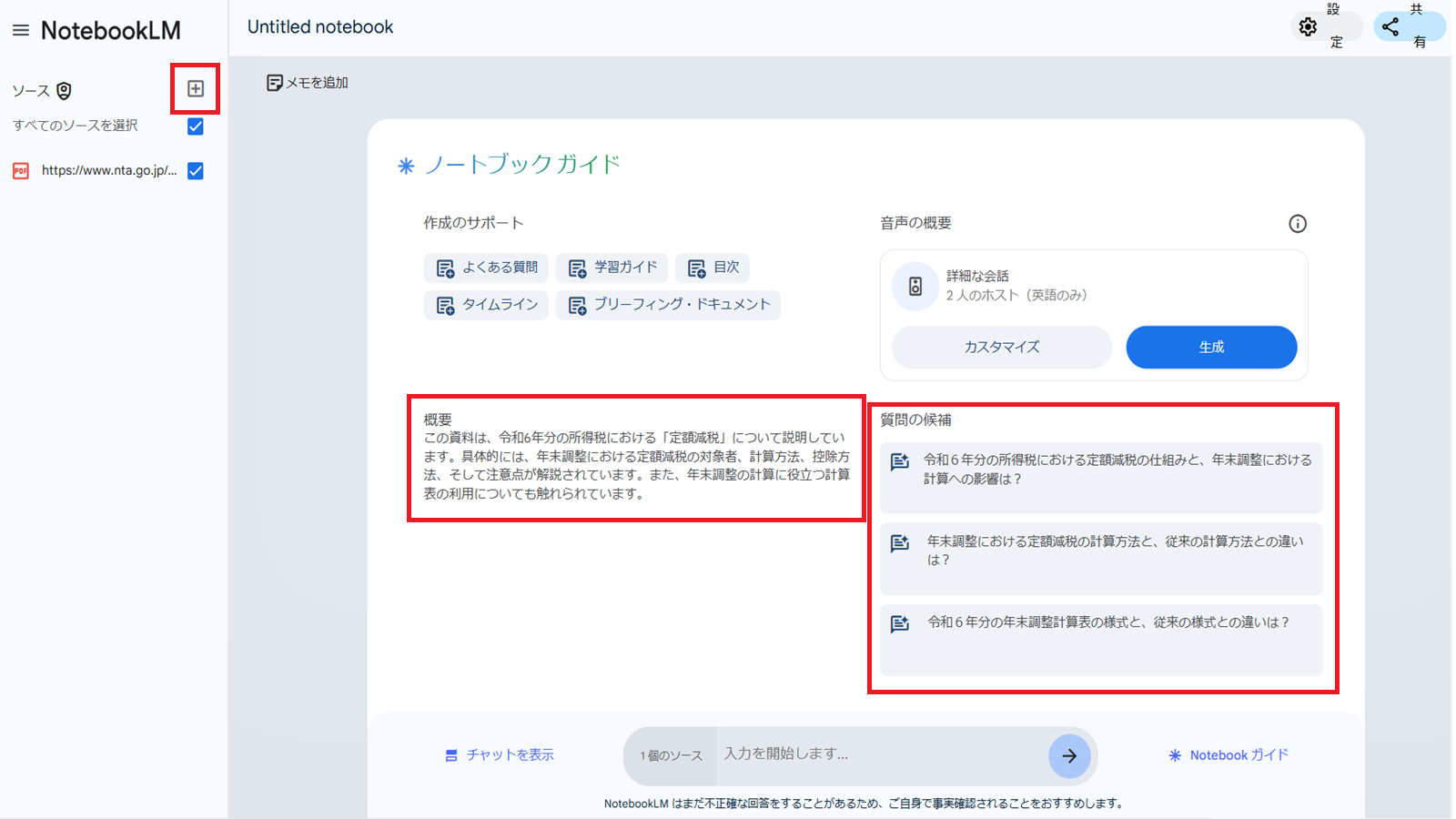Click the メモを追加 note icon
This screenshot has height=819, width=1456.
pyautogui.click(x=276, y=82)
